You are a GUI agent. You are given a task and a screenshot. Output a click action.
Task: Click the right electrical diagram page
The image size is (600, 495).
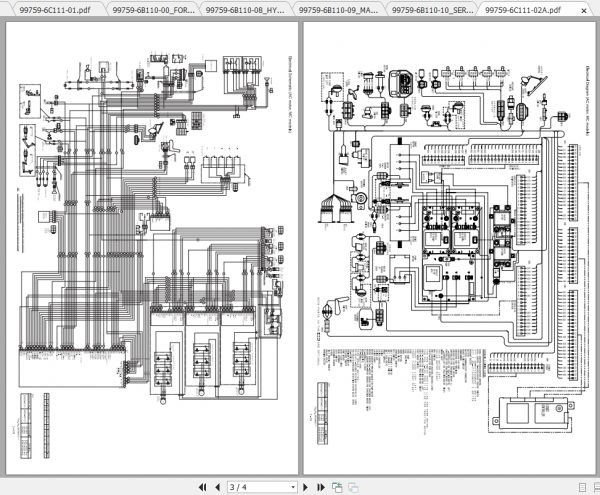click(x=450, y=248)
